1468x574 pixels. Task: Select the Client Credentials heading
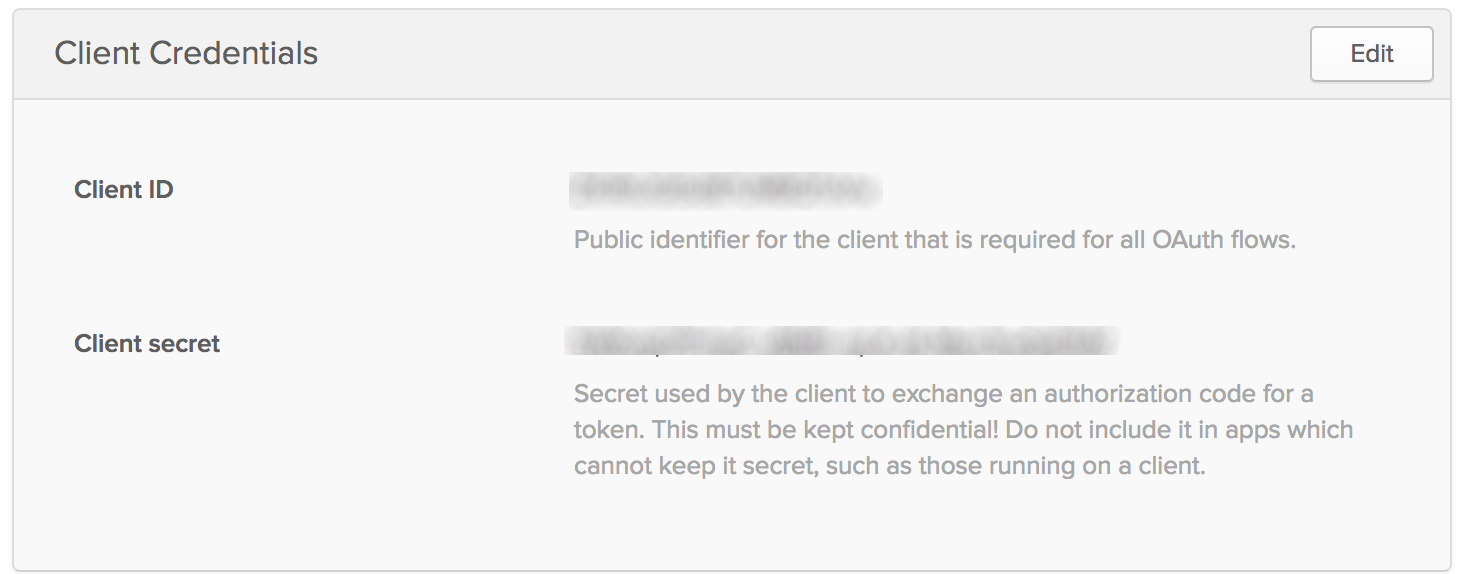[x=186, y=53]
